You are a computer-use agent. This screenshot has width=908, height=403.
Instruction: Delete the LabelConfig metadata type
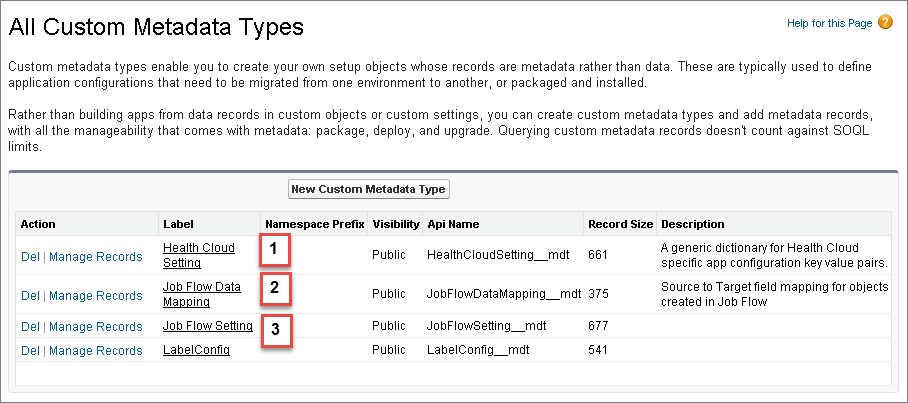(30, 351)
